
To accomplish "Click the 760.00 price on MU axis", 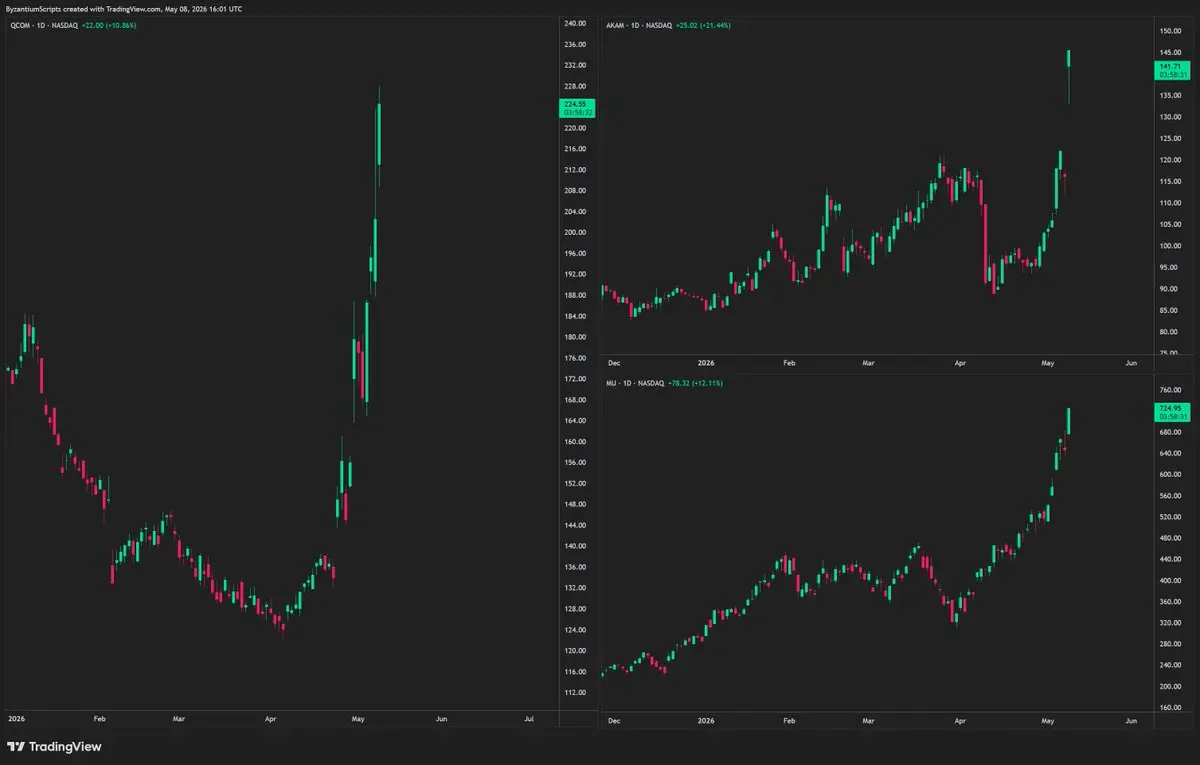I will click(x=1169, y=390).
